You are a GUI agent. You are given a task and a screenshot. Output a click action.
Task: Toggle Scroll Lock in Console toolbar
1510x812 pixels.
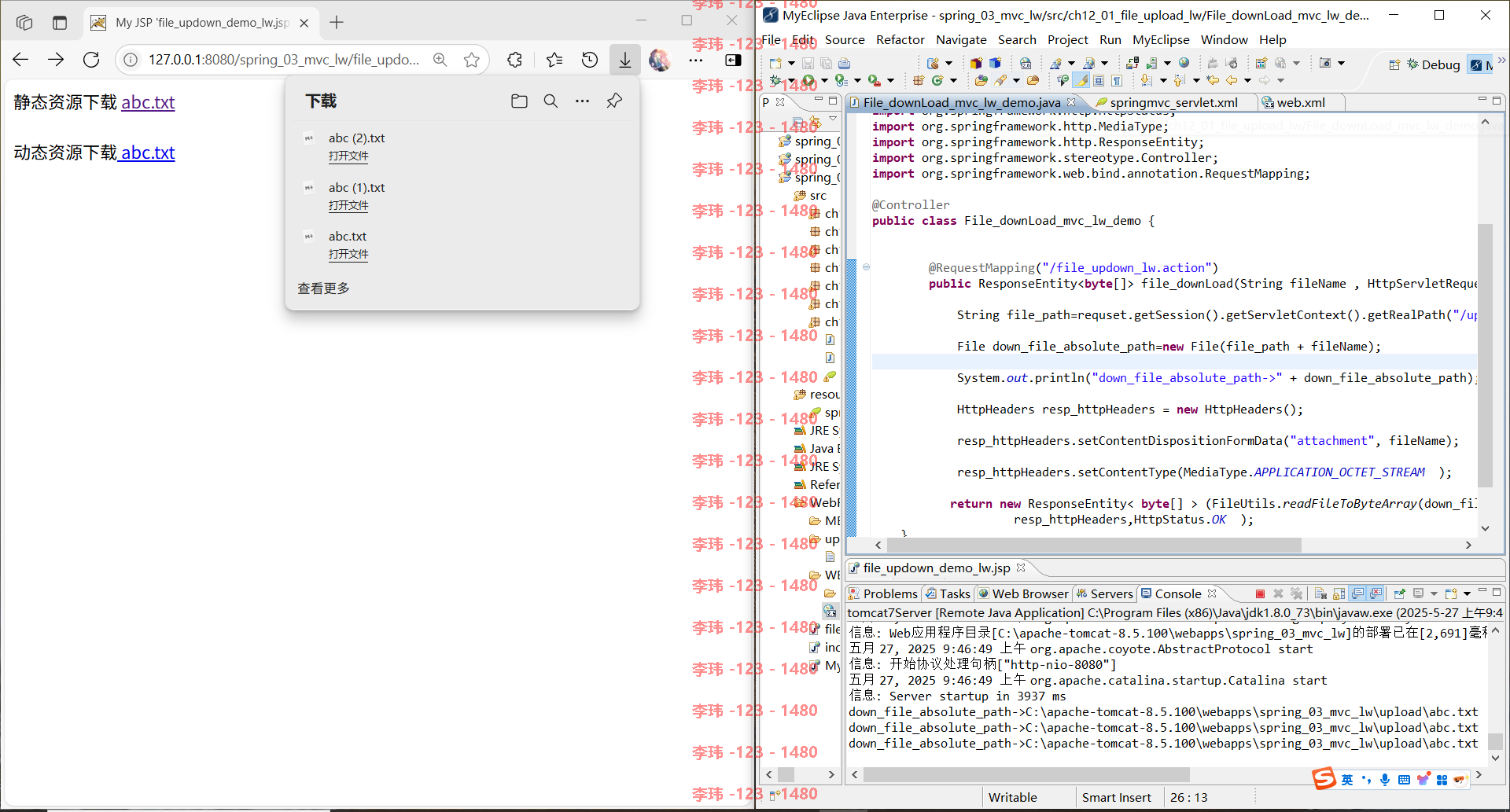1339,593
